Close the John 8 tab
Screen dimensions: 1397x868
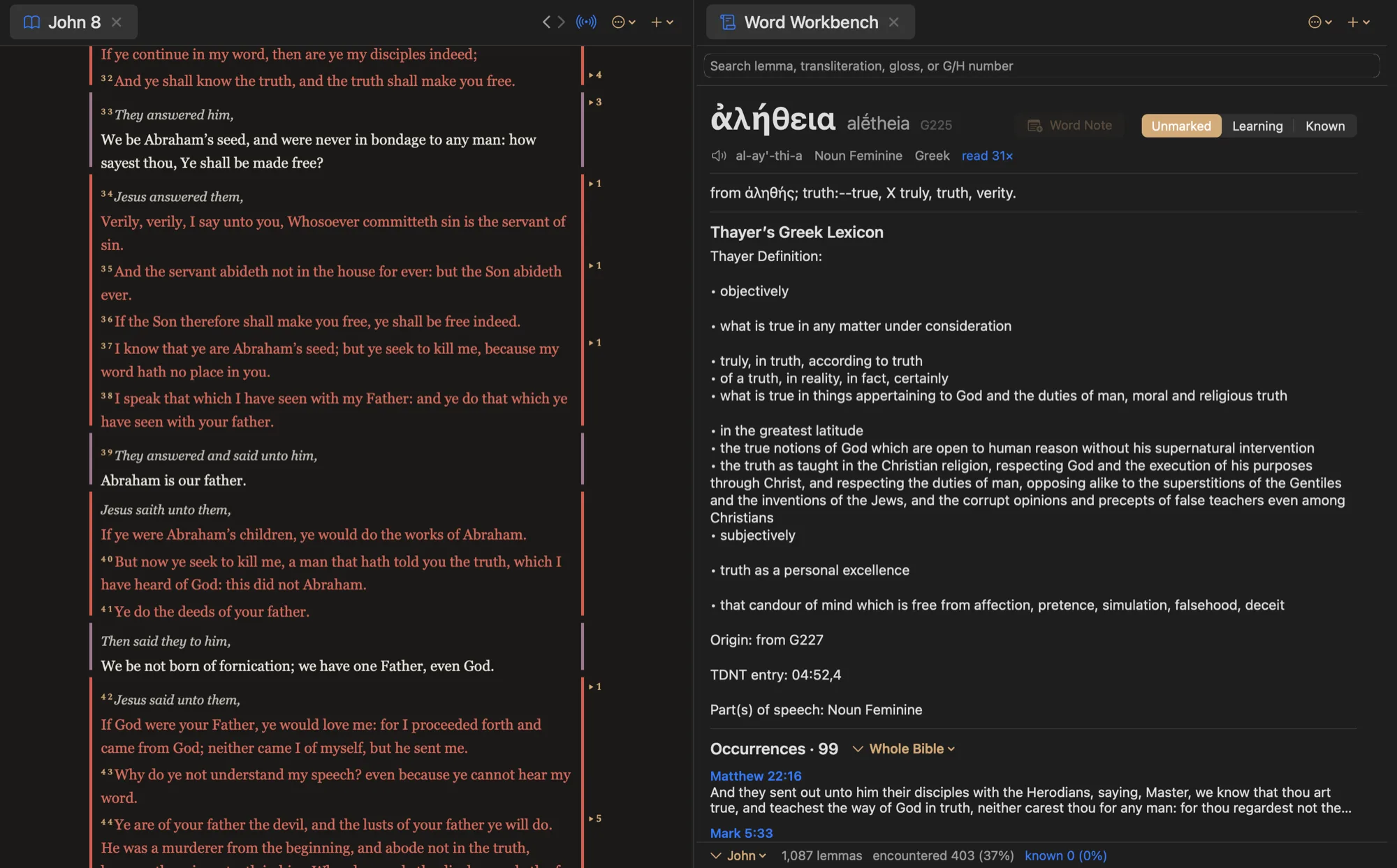(117, 22)
